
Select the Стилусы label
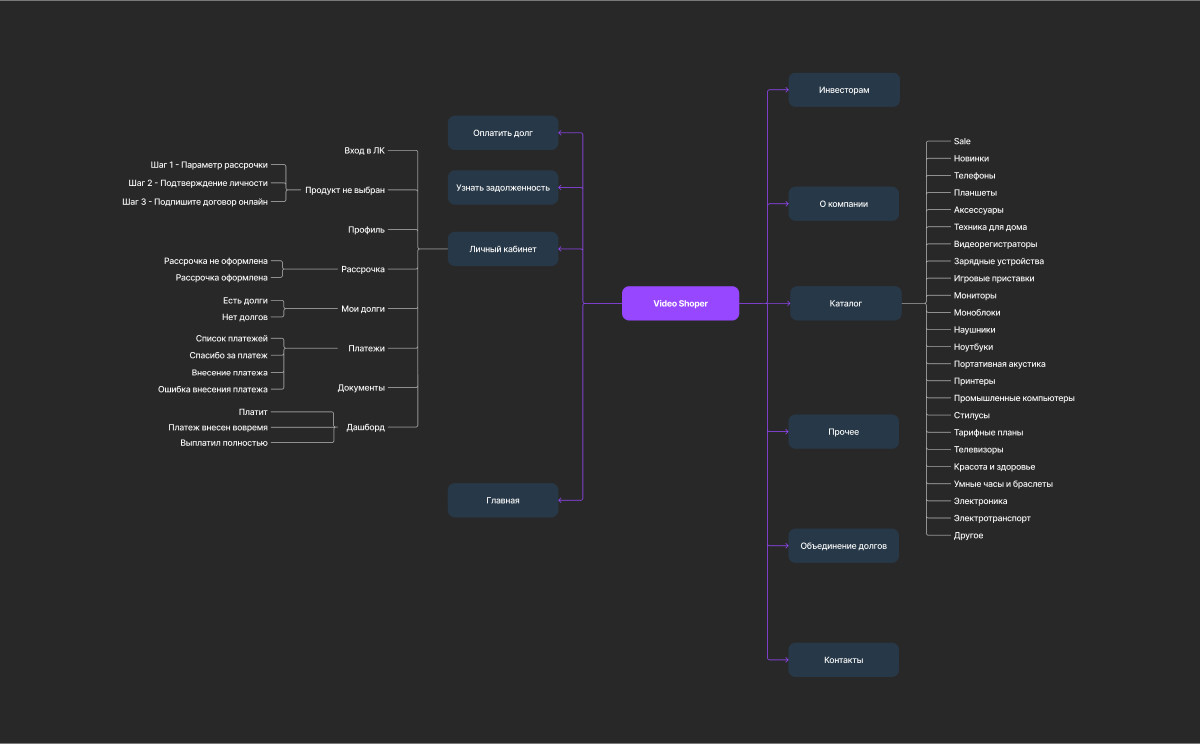(972, 415)
